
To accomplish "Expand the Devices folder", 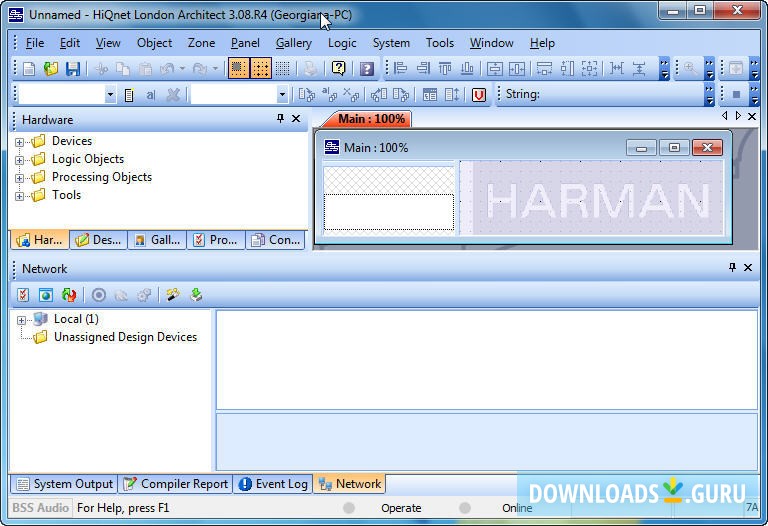I will click(x=19, y=142).
